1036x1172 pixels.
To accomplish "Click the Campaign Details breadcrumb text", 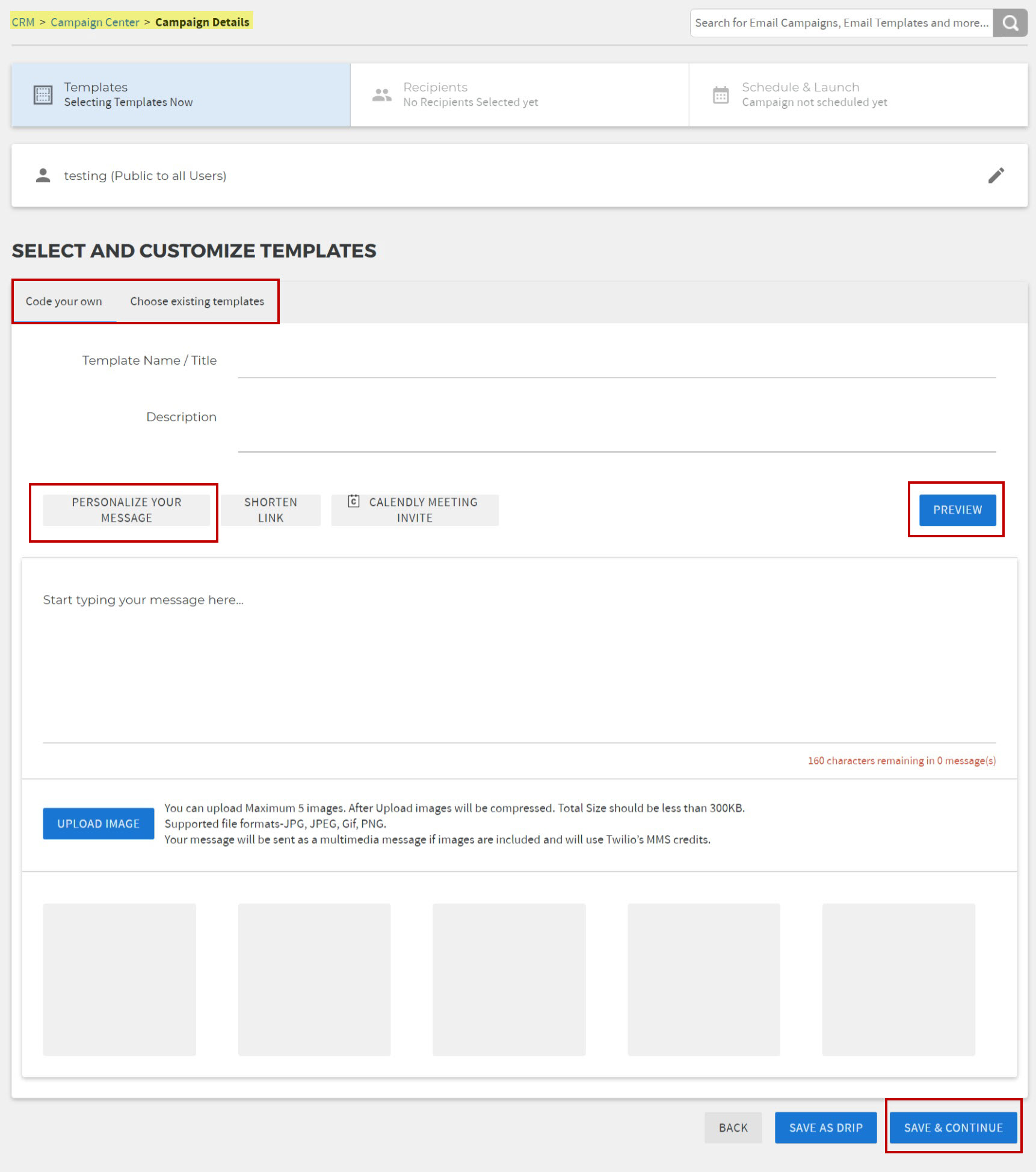I will point(202,22).
